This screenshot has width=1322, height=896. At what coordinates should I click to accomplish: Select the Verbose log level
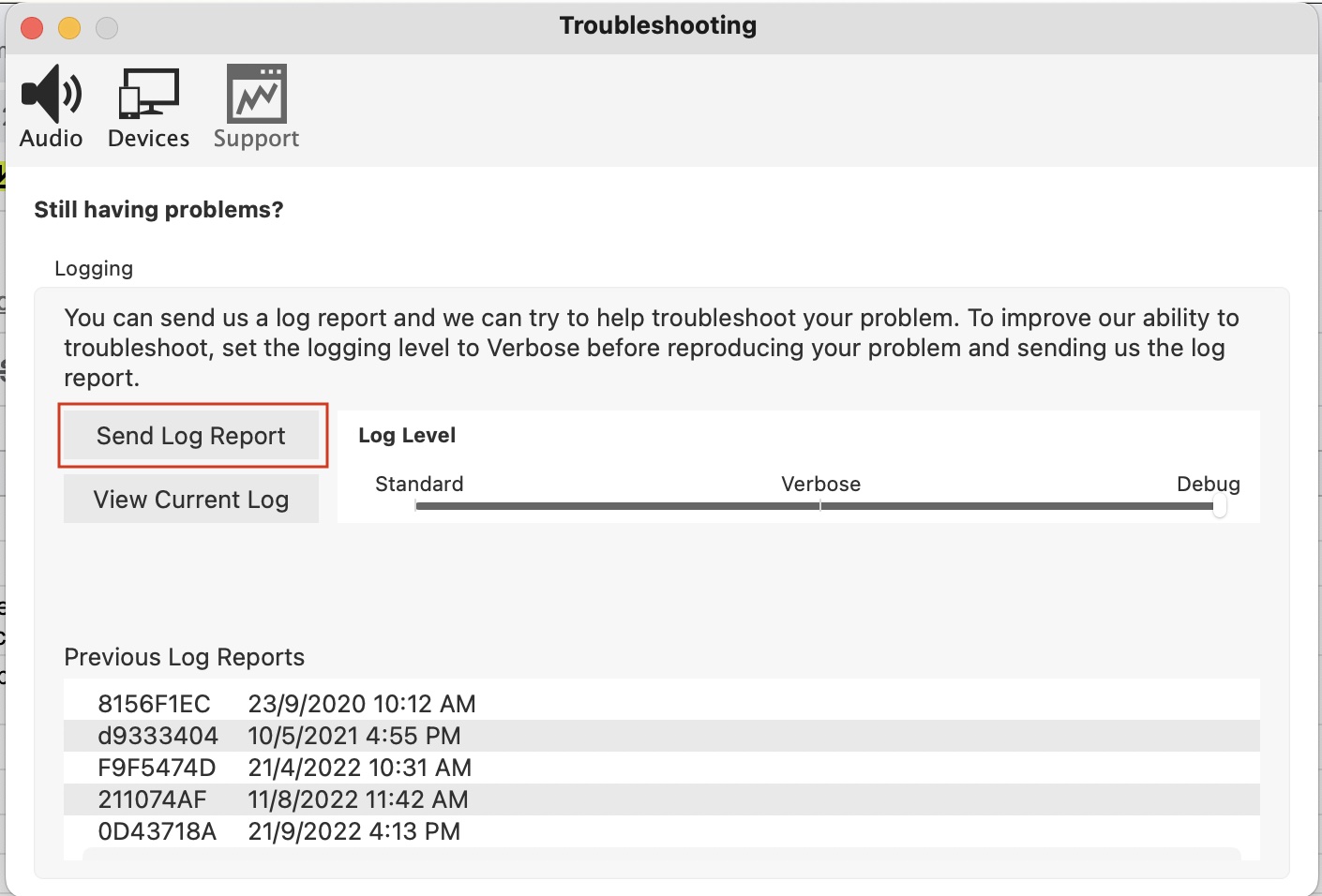point(820,485)
